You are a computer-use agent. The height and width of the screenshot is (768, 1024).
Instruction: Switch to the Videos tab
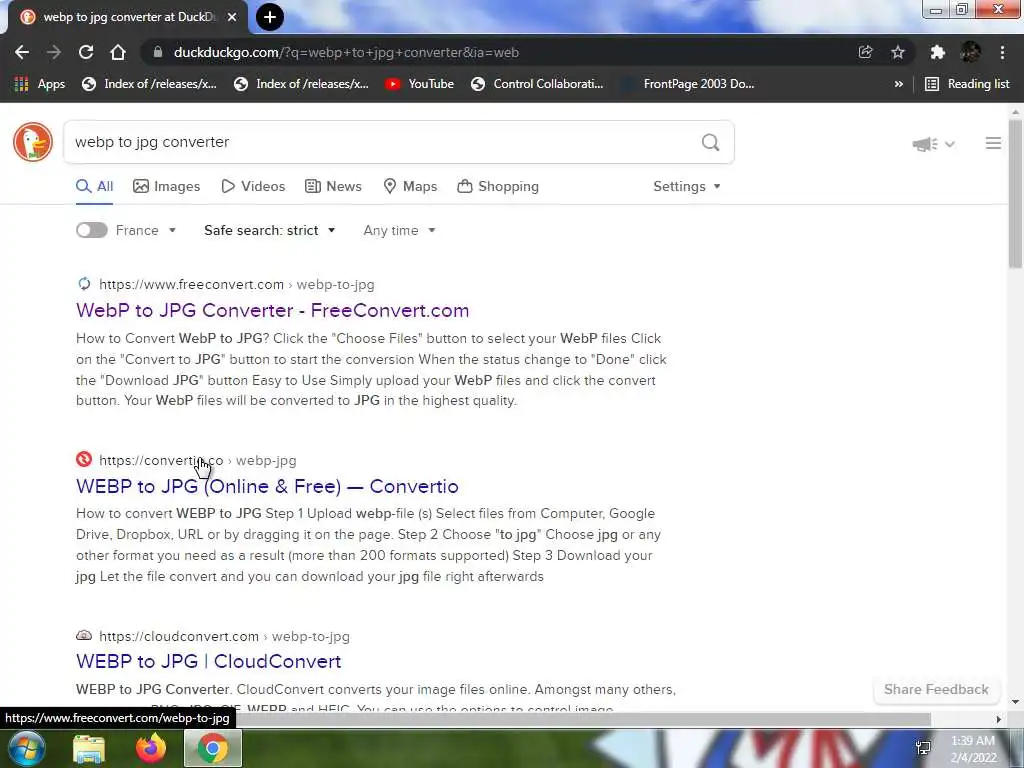click(x=253, y=186)
